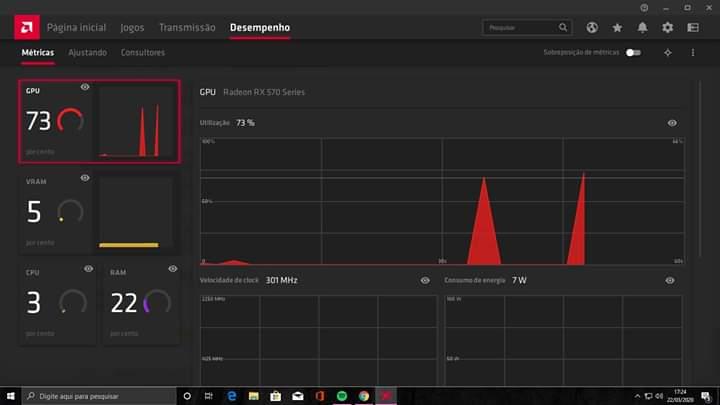Viewport: 720px width, 405px height.
Task: Show hidden system tray icons chevron
Action: coord(637,396)
